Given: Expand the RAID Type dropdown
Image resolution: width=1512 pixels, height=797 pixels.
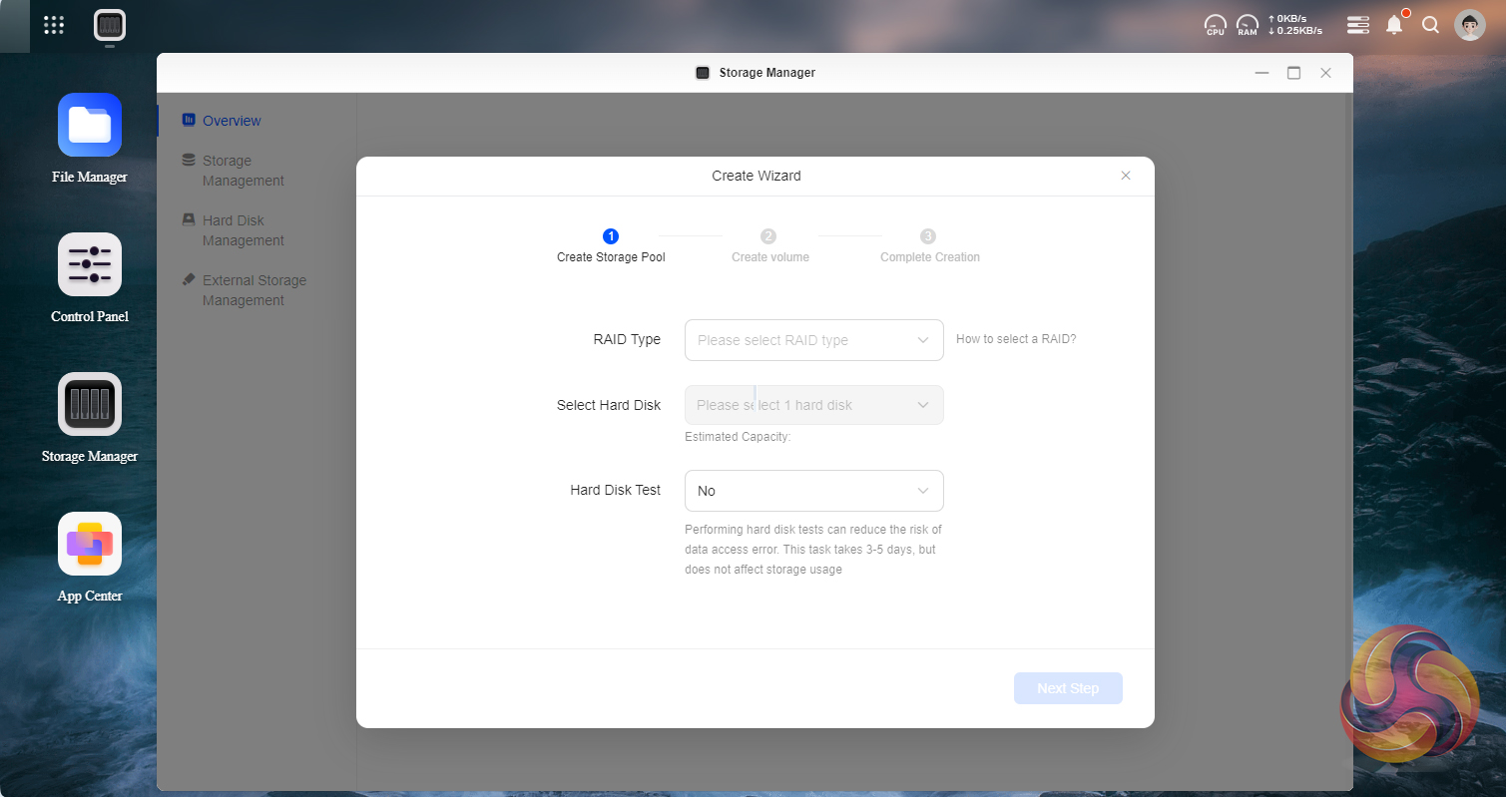Looking at the screenshot, I should (813, 340).
